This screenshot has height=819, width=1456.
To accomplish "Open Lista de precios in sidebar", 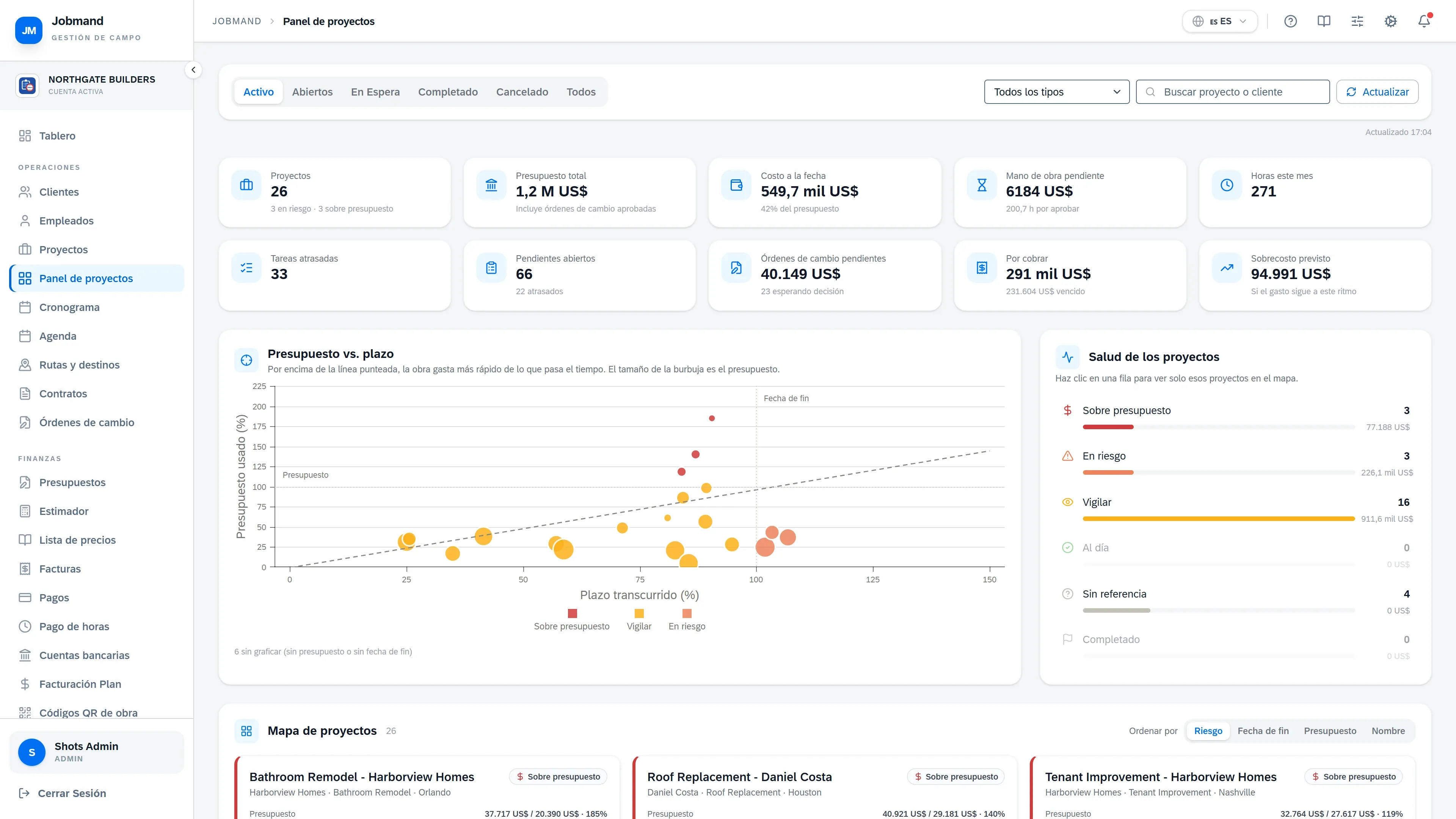I will pyautogui.click(x=97, y=540).
